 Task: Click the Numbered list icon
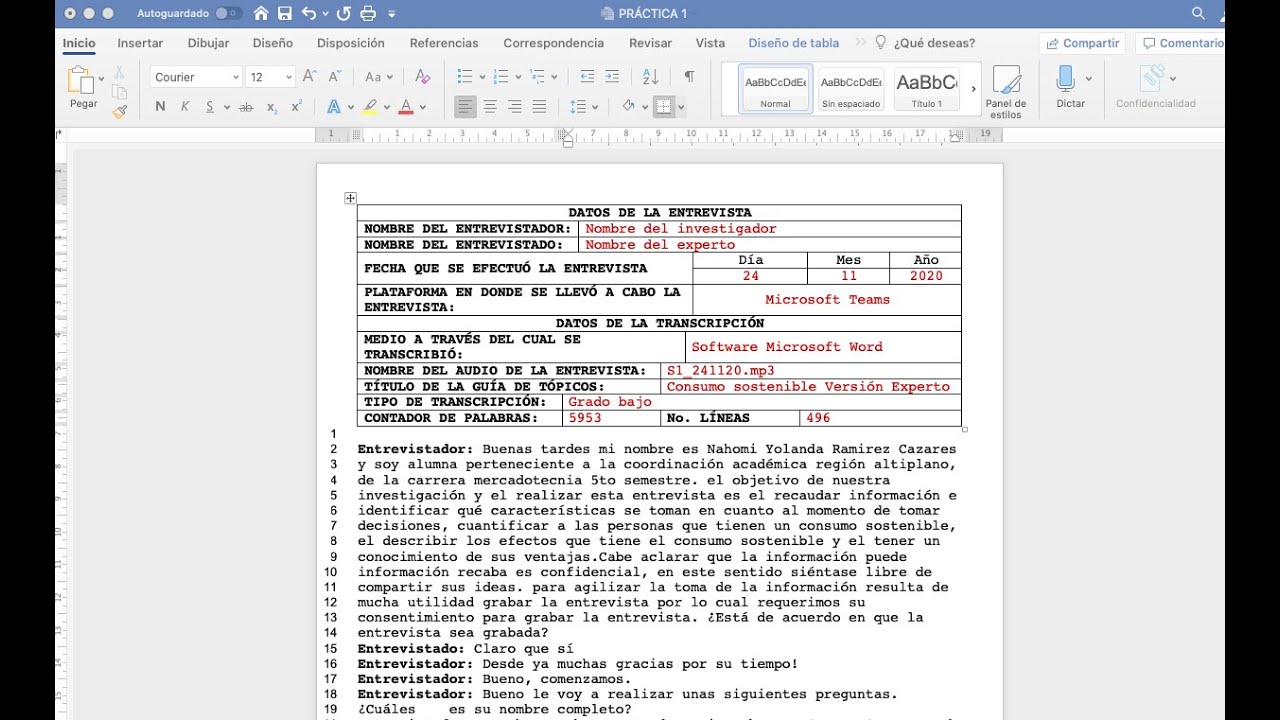click(x=501, y=77)
